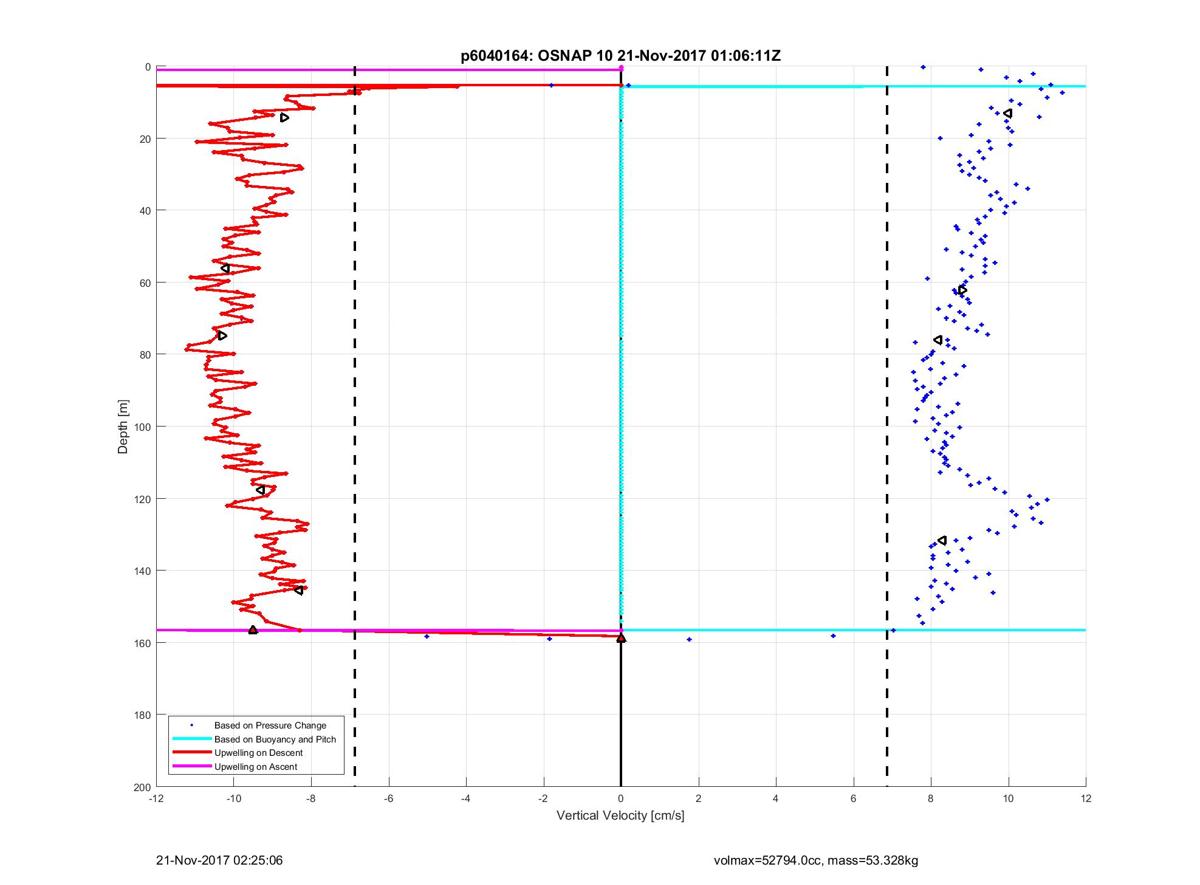Click the red line sample in legend
This screenshot has width=1200, height=885.
point(191,752)
